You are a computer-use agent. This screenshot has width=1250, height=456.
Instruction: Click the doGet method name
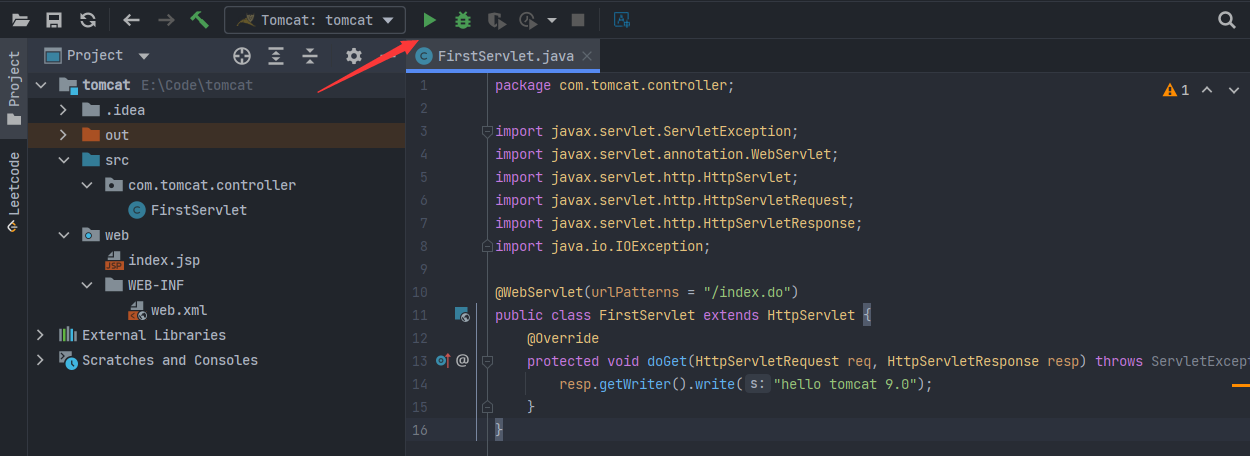[667, 361]
